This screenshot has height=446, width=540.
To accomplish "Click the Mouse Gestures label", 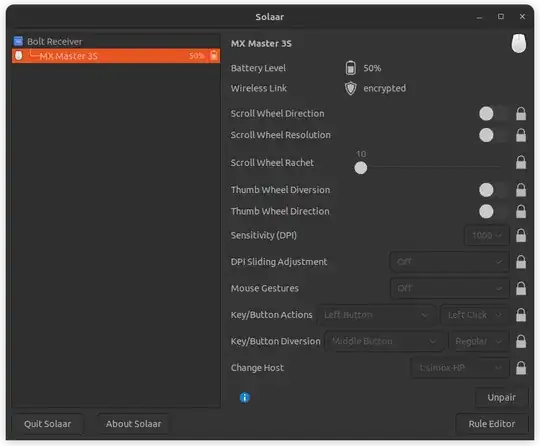I will [x=264, y=288].
